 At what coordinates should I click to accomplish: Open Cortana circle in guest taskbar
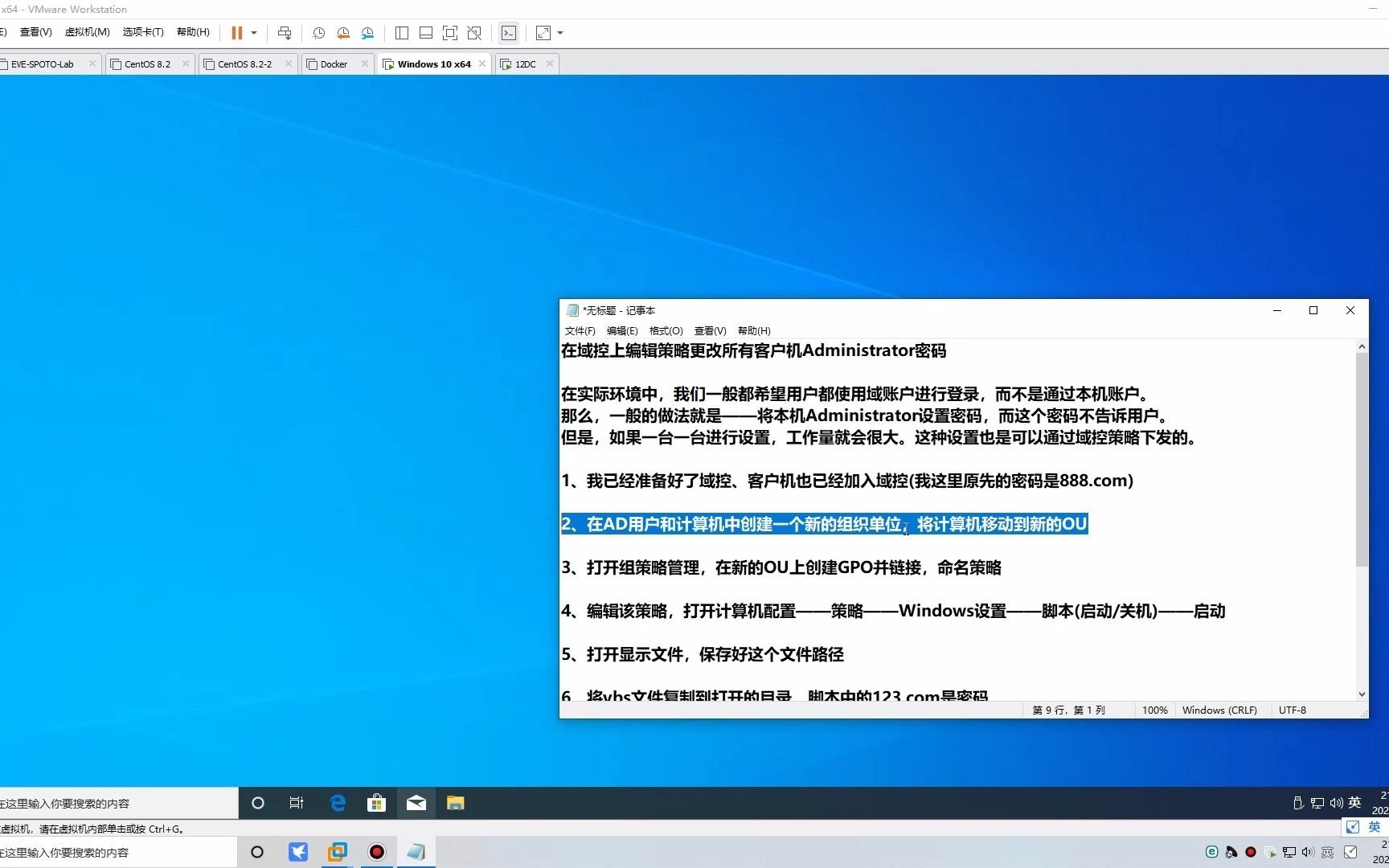257,803
